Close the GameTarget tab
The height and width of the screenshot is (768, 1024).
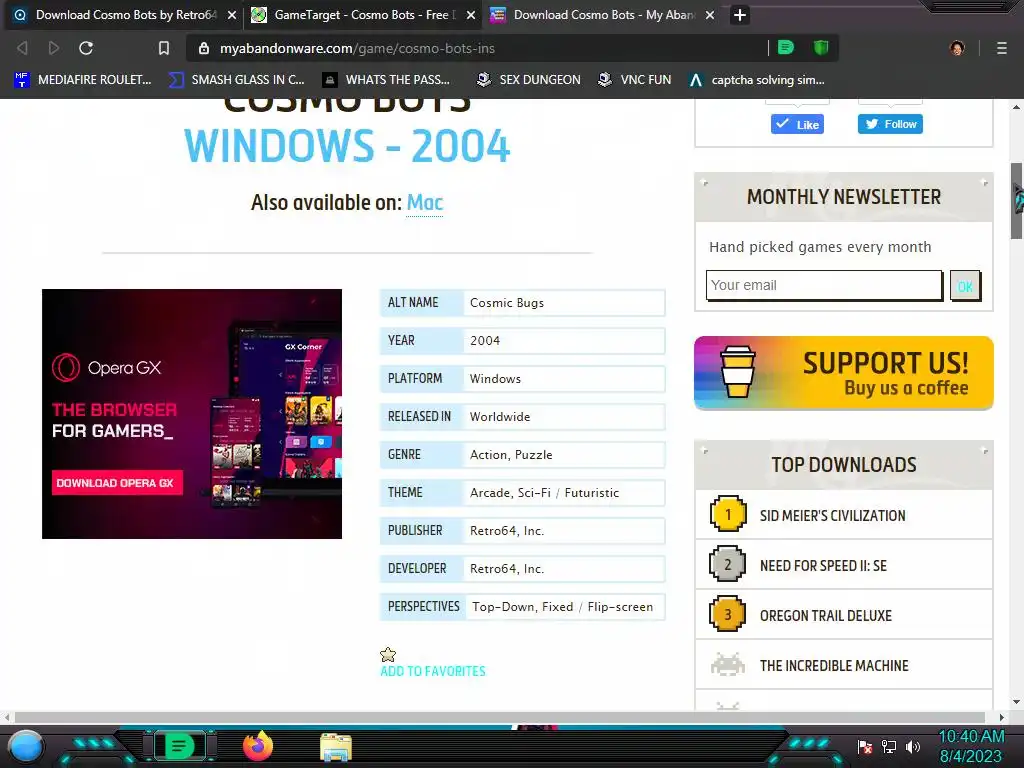471,15
